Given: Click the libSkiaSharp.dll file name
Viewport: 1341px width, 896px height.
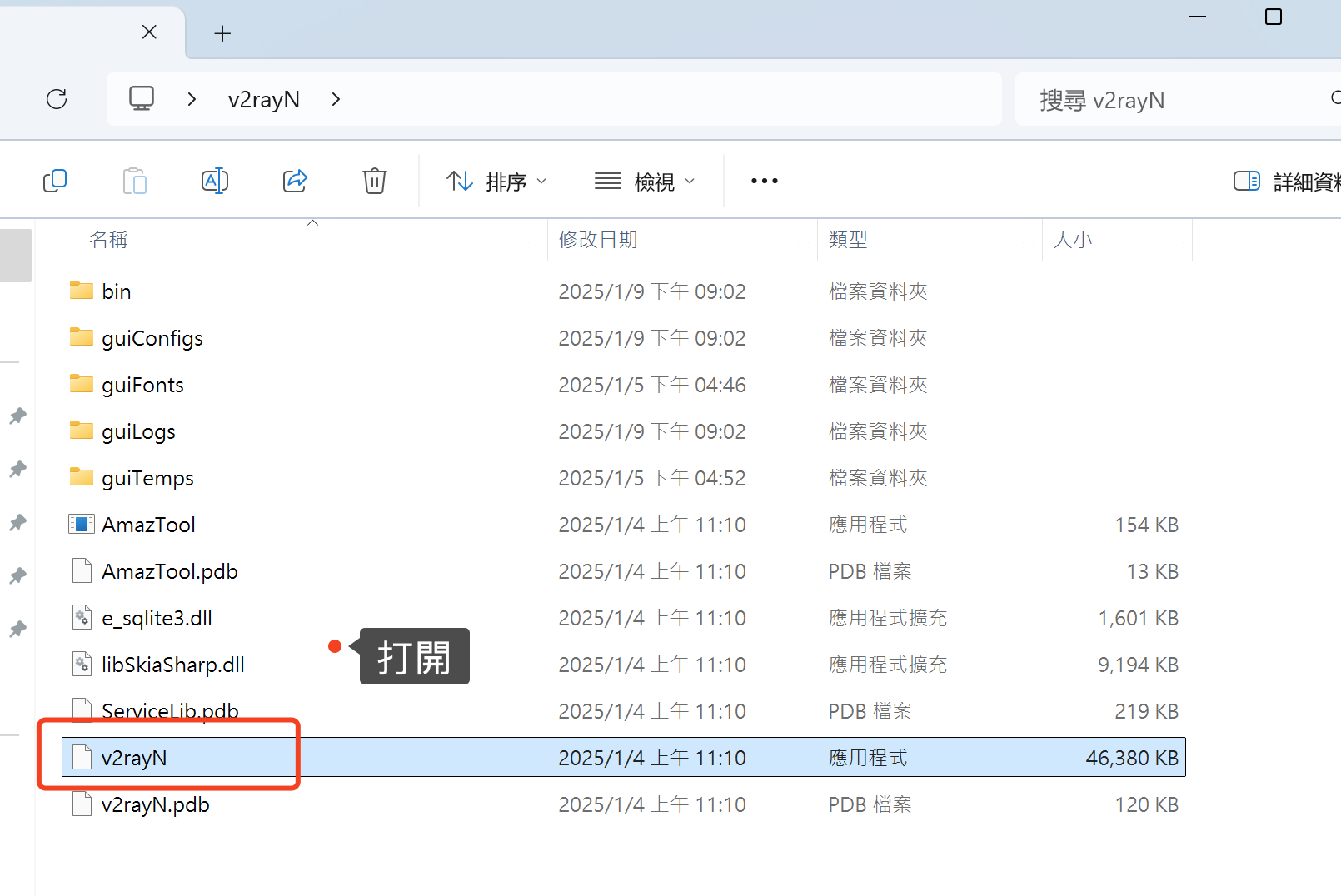Looking at the screenshot, I should [x=173, y=665].
